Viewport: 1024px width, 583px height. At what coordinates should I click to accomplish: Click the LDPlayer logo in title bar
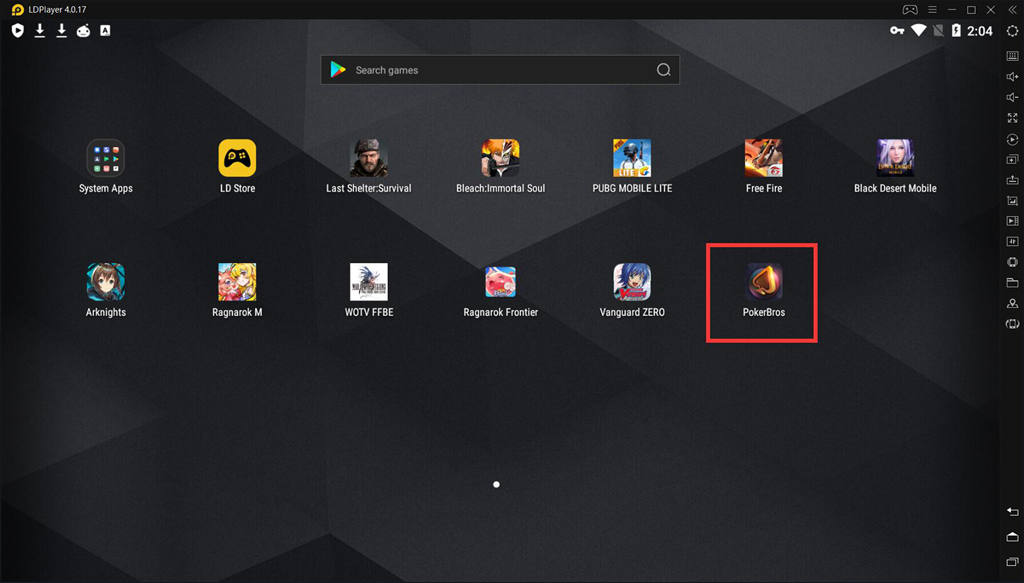(x=18, y=10)
